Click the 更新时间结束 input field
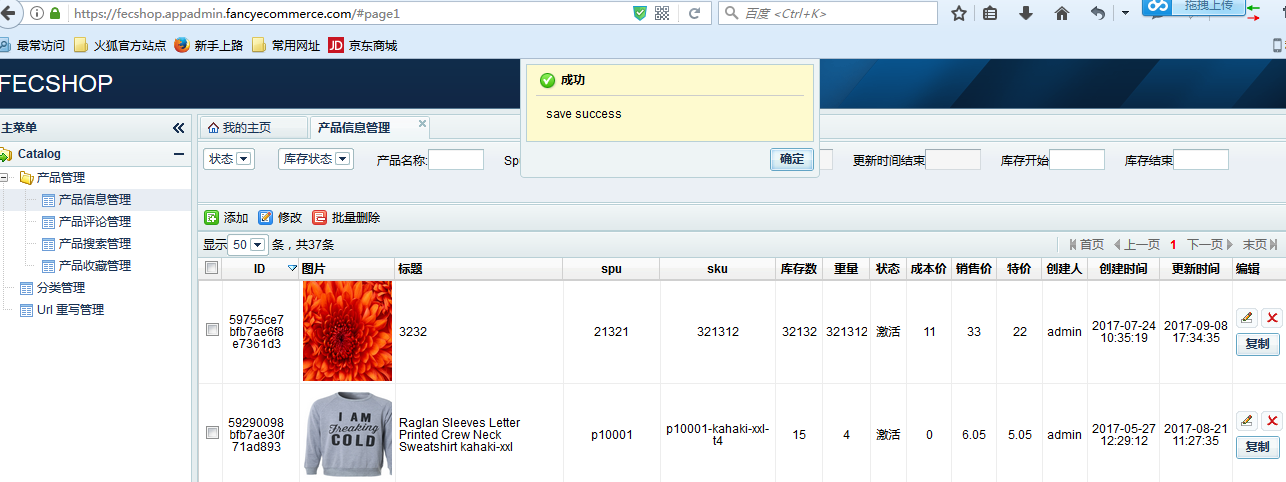Viewport: 1286px width, 482px height. coord(953,160)
